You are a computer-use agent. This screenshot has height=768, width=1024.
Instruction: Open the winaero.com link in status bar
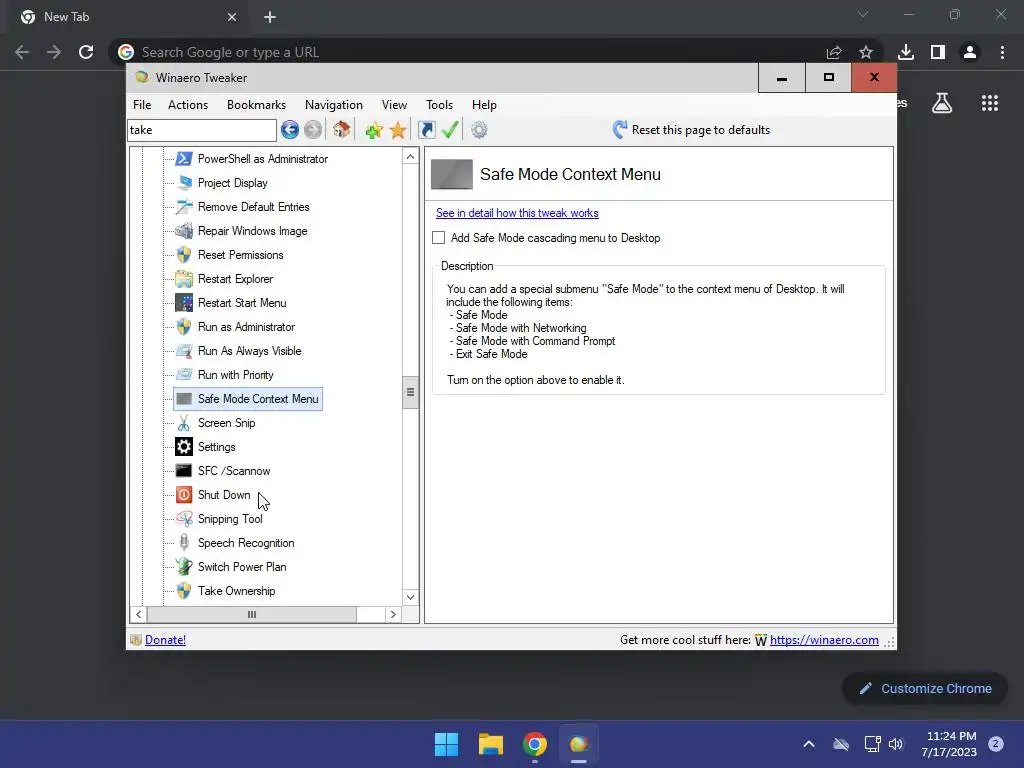(x=824, y=640)
